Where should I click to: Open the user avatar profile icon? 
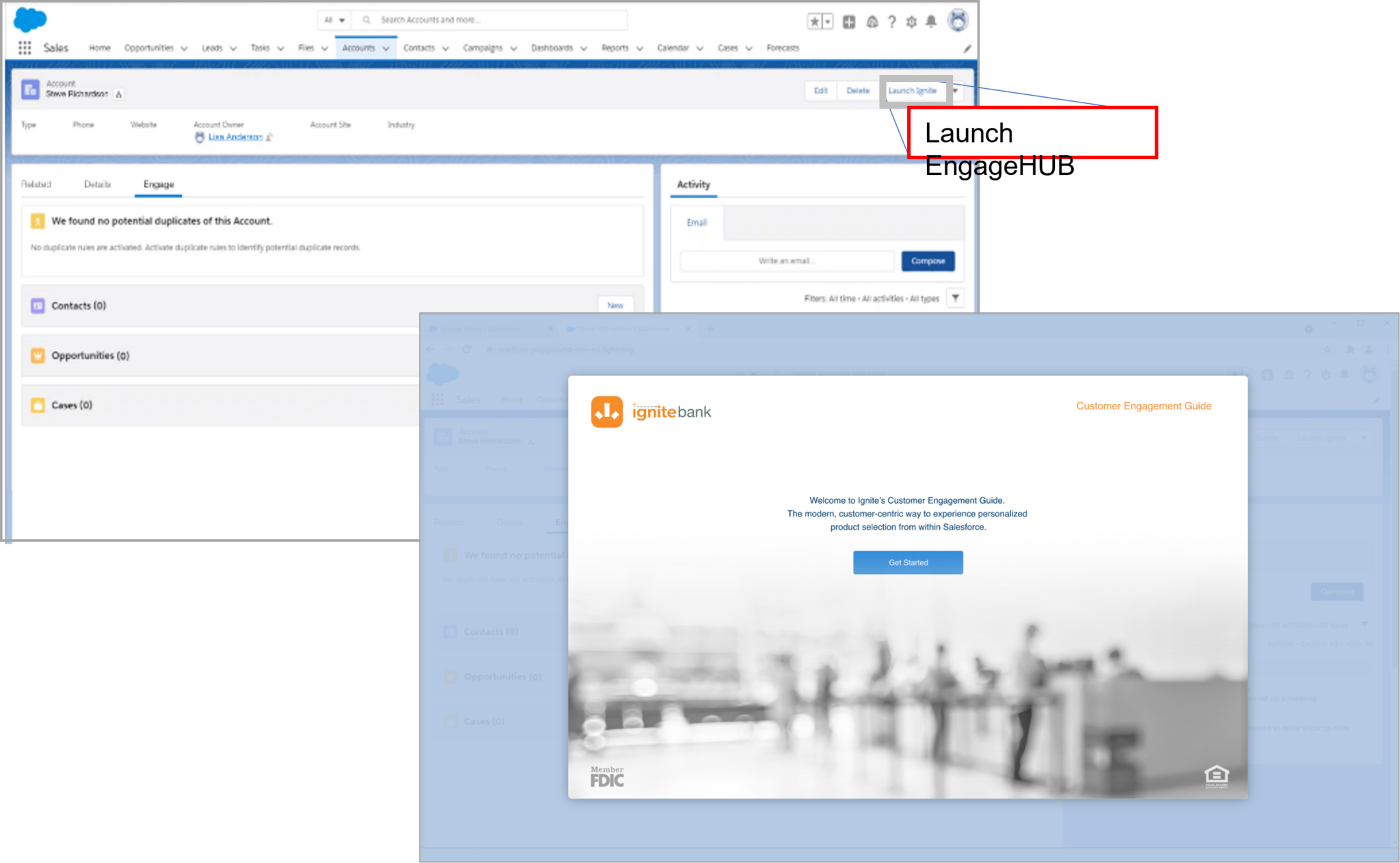(x=958, y=20)
